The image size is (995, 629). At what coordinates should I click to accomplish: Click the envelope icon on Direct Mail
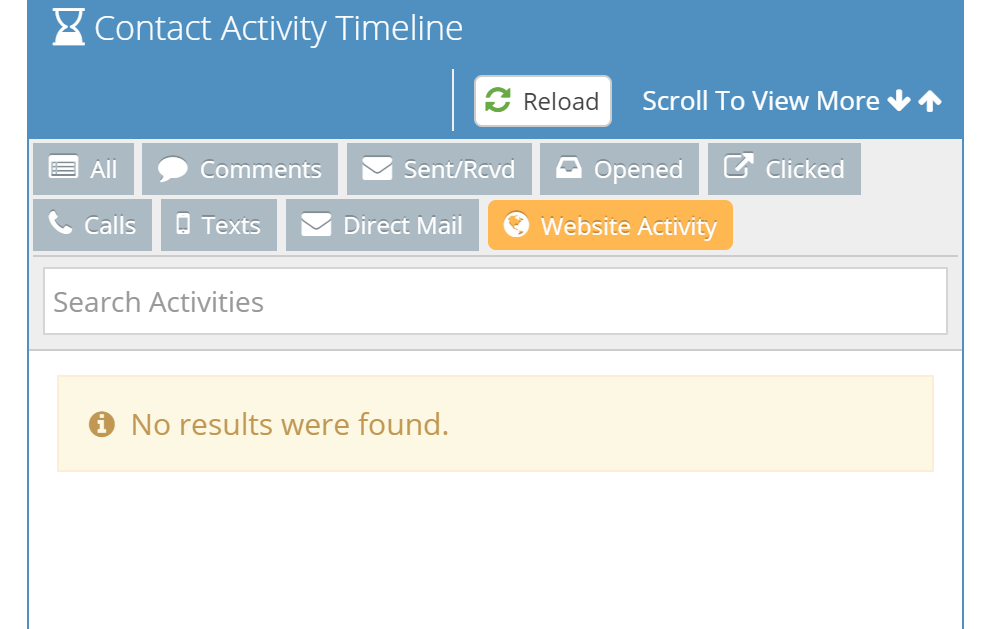tap(316, 225)
